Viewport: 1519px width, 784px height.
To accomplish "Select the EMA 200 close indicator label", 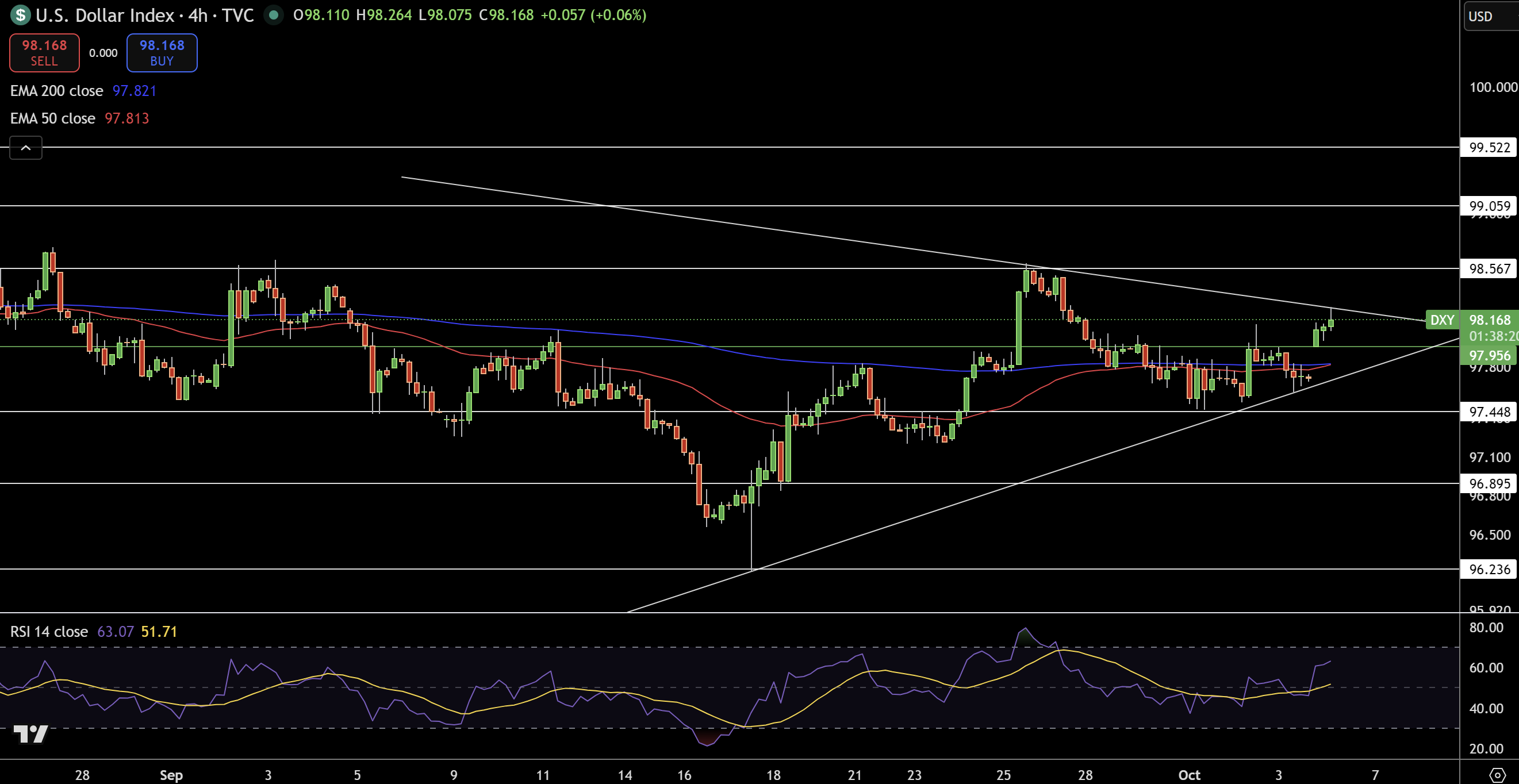I will [x=56, y=91].
